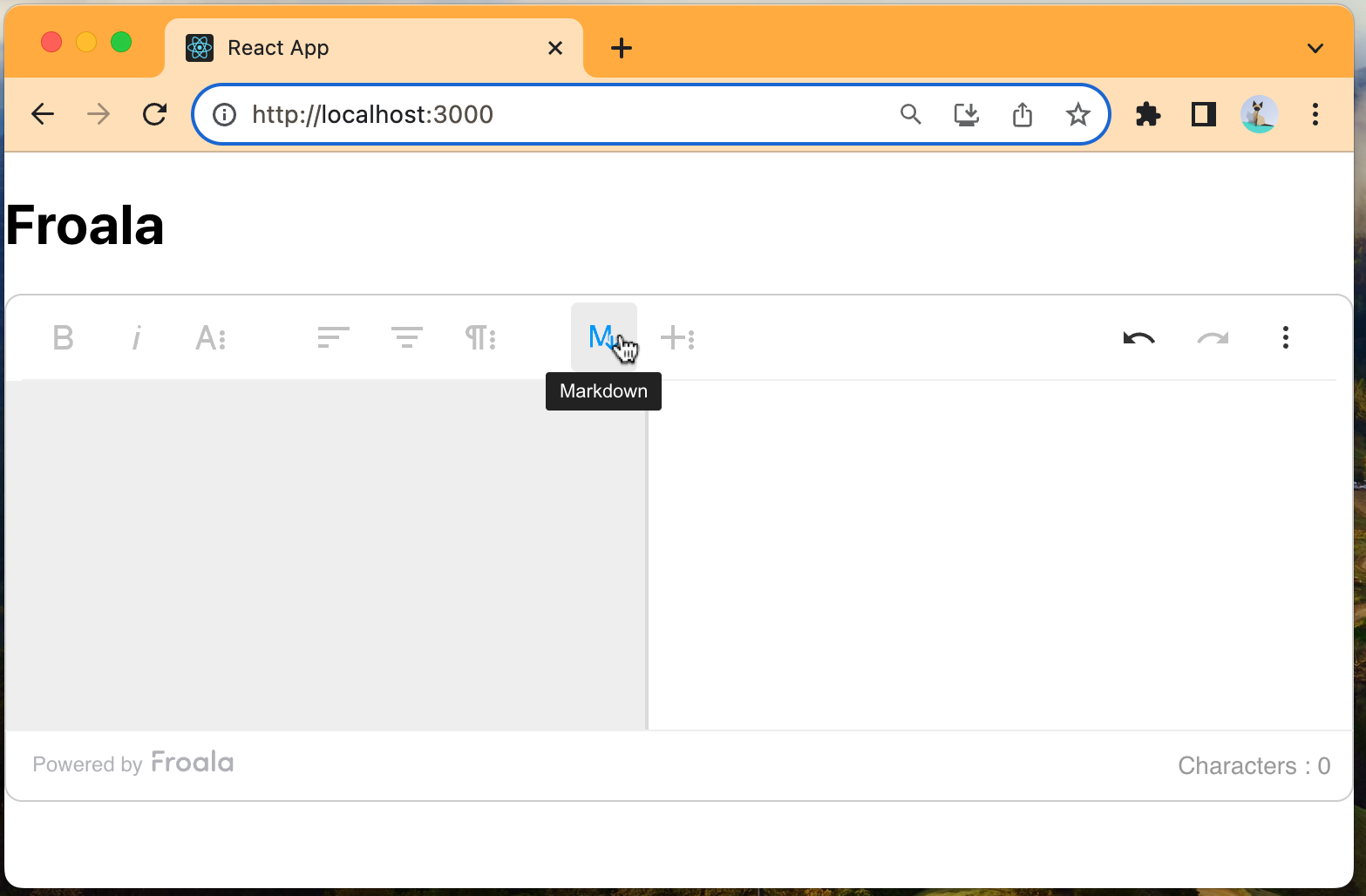Click inside the address bar
The width and height of the screenshot is (1366, 896).
coord(523,114)
